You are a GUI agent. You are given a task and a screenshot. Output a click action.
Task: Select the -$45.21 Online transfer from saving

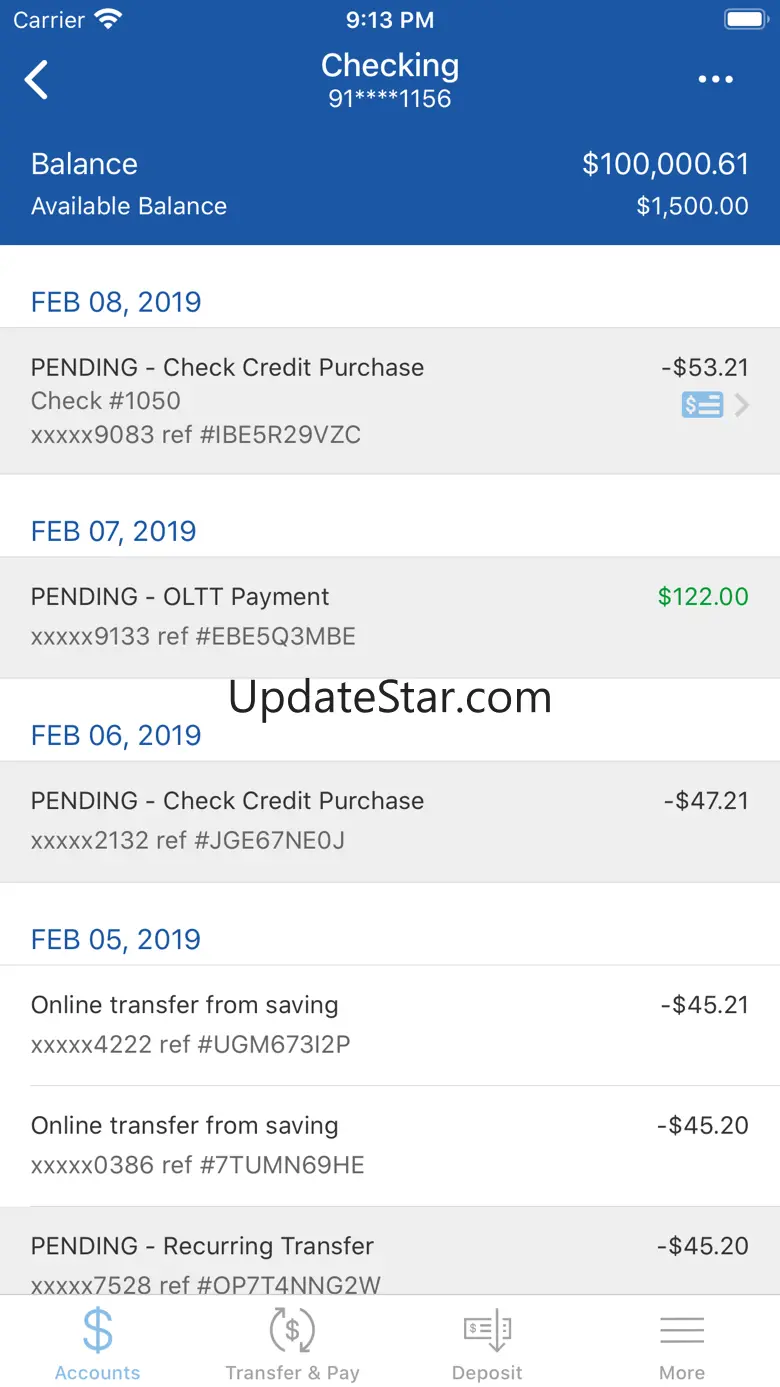coord(390,1025)
